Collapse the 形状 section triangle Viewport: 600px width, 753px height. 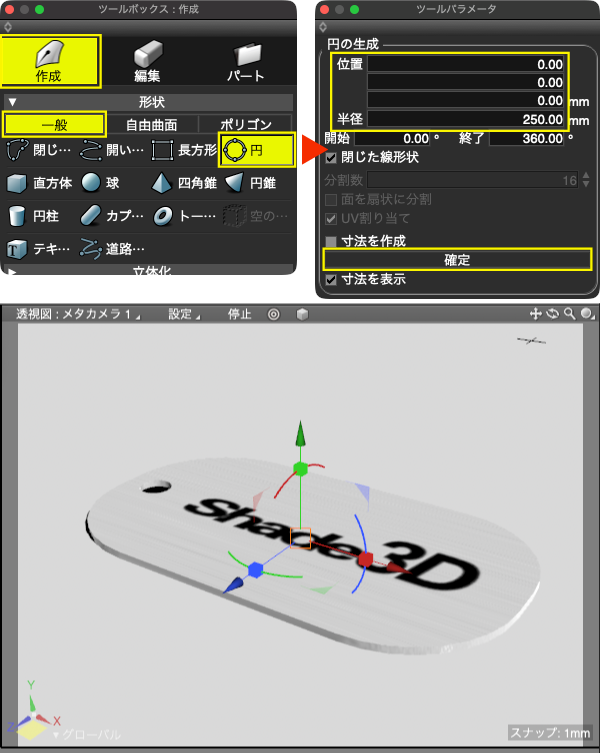point(12,102)
